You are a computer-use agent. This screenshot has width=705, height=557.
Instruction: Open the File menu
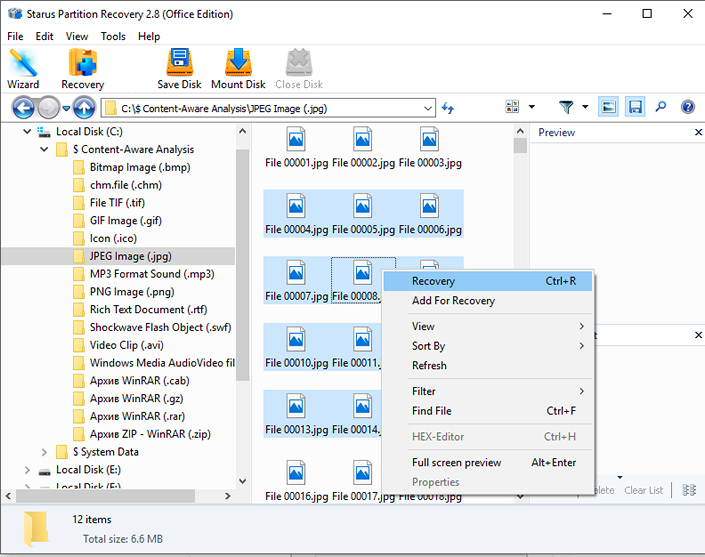tap(15, 36)
